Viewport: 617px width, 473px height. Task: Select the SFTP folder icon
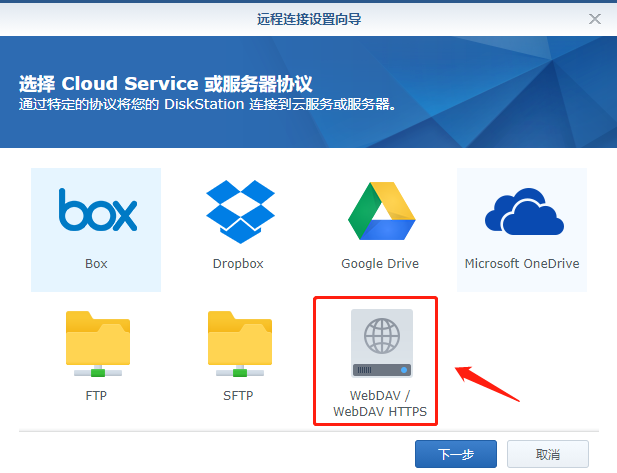pos(240,344)
